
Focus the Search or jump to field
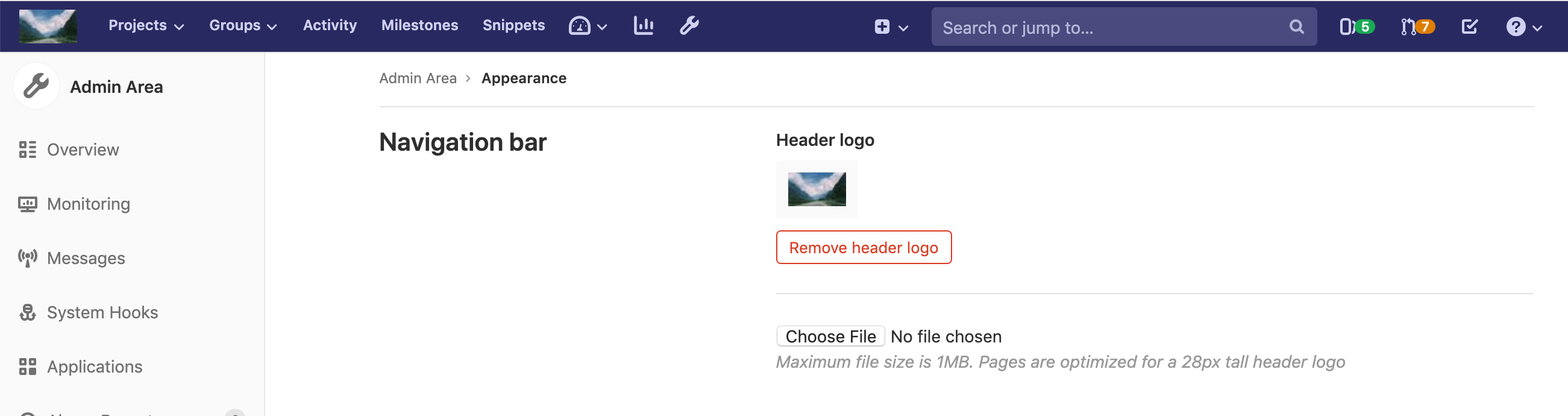point(1108,27)
